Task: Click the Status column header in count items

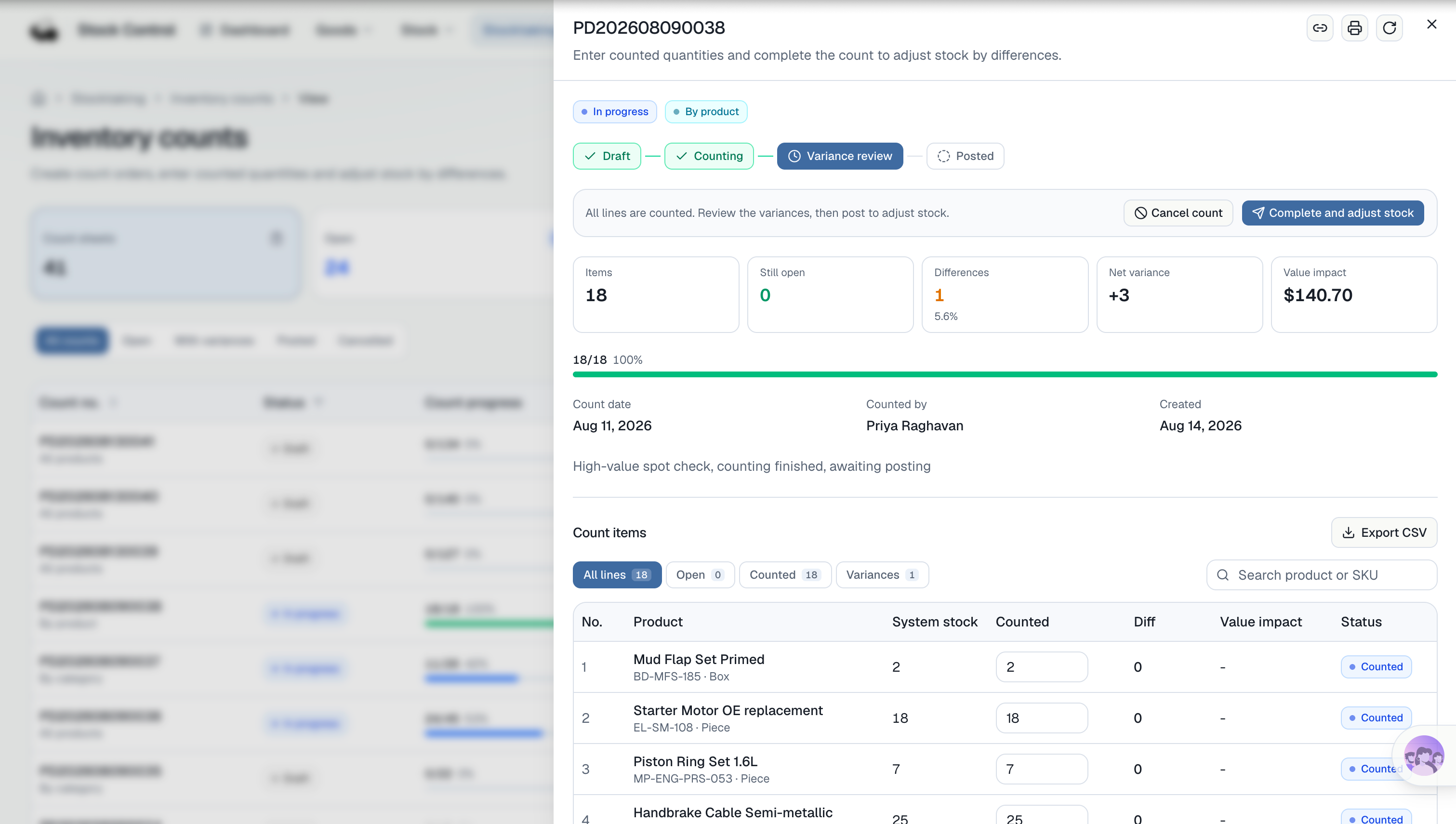Action: click(1361, 622)
